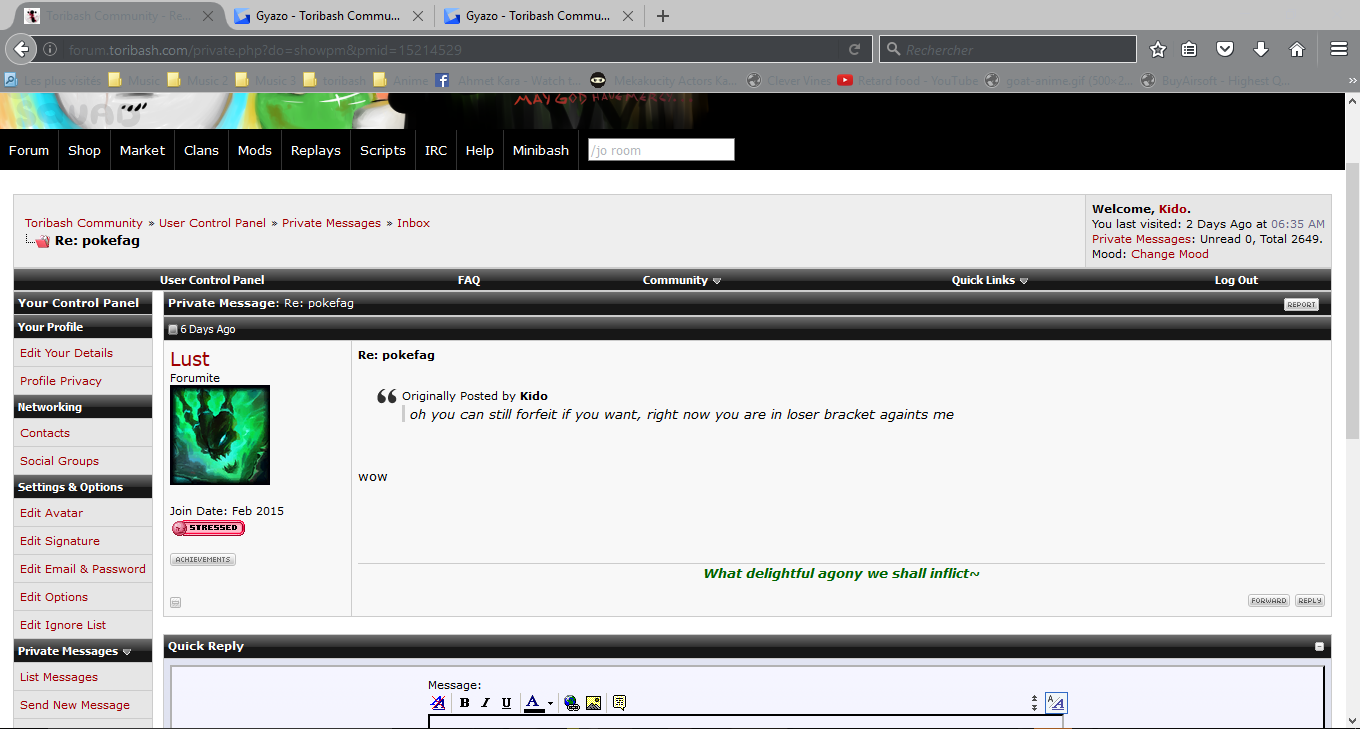Go back with the browser back arrow
Image resolution: width=1360 pixels, height=729 pixels.
coord(22,49)
